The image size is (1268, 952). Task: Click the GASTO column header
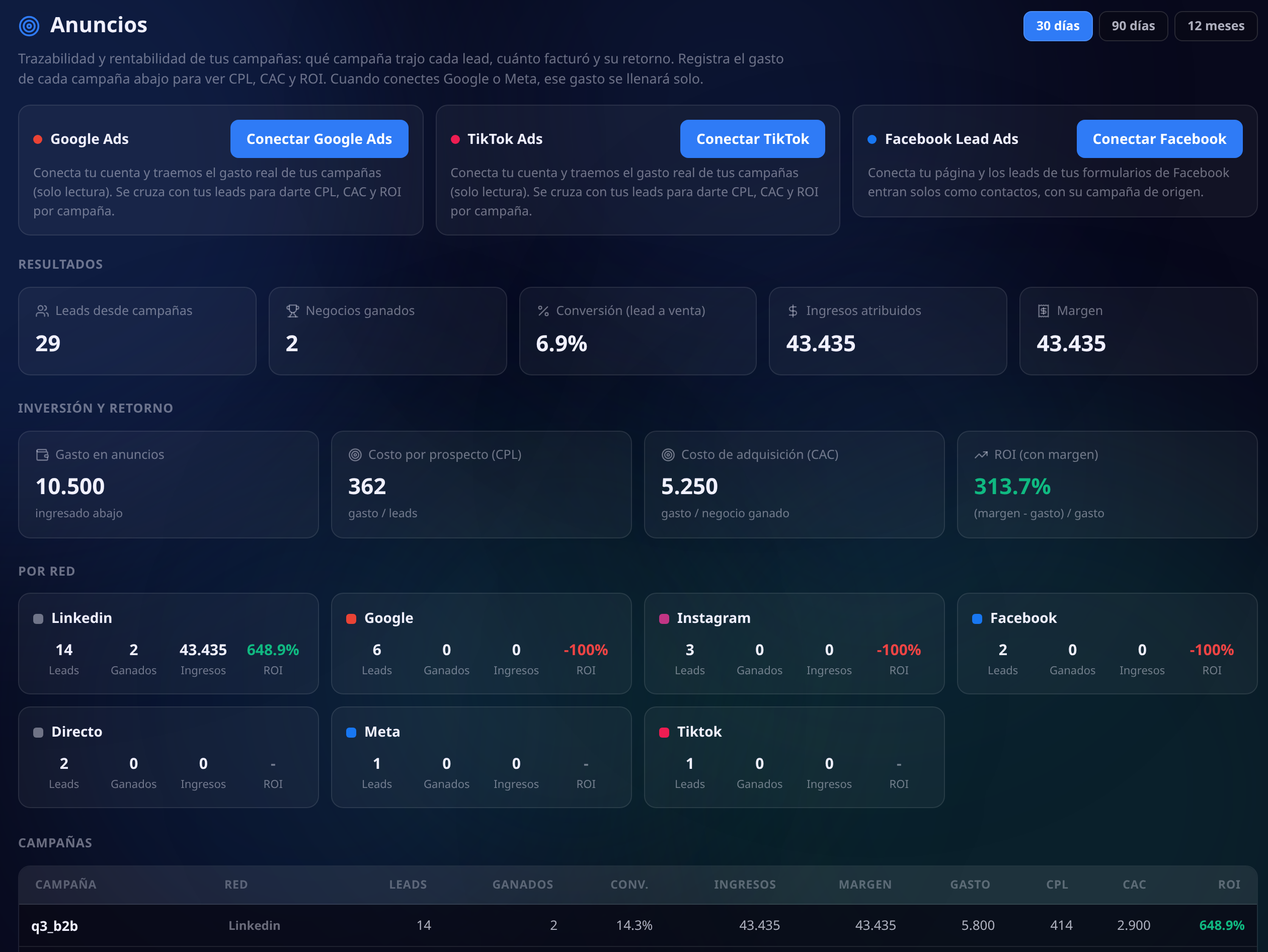(x=970, y=885)
